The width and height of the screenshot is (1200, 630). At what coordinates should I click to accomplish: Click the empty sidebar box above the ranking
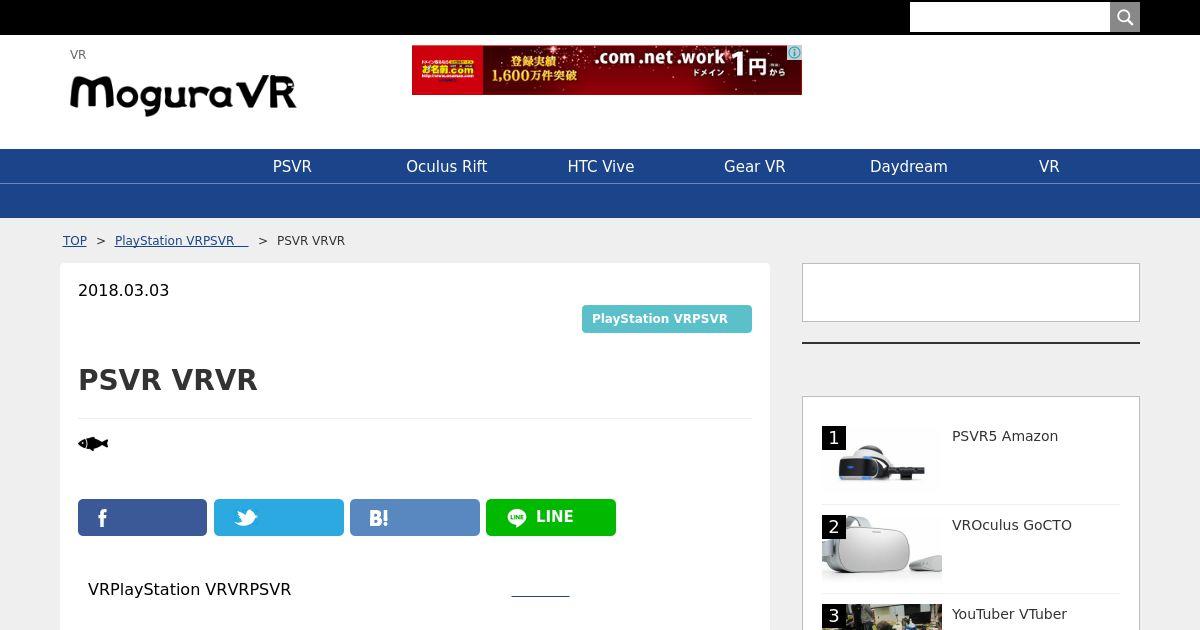click(x=971, y=292)
